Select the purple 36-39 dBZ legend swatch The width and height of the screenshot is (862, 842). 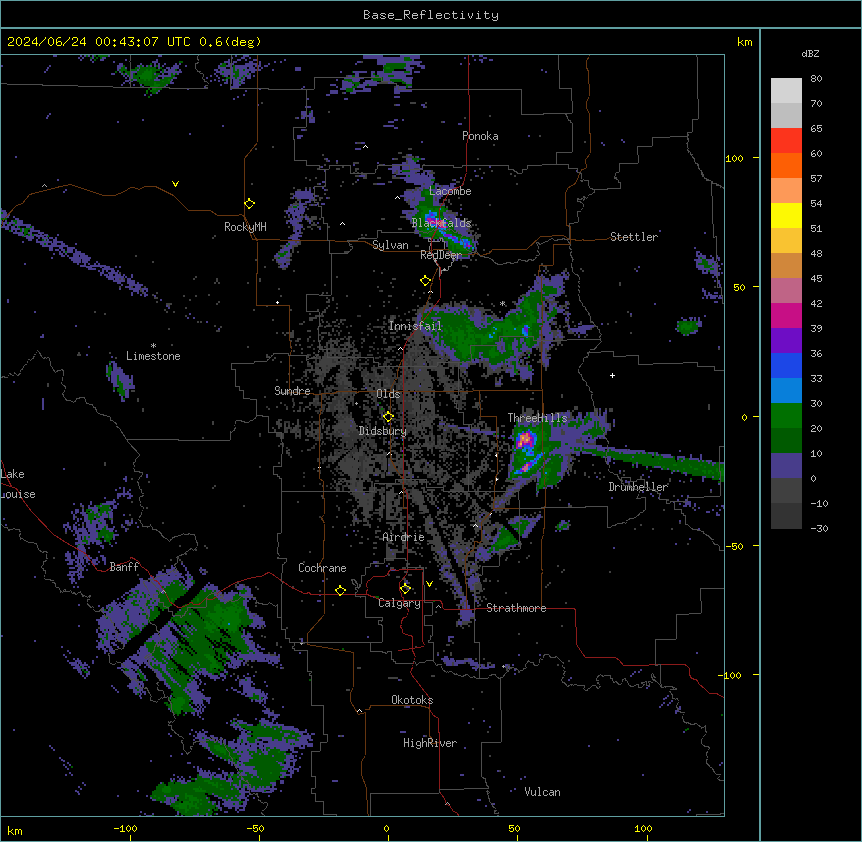(786, 341)
